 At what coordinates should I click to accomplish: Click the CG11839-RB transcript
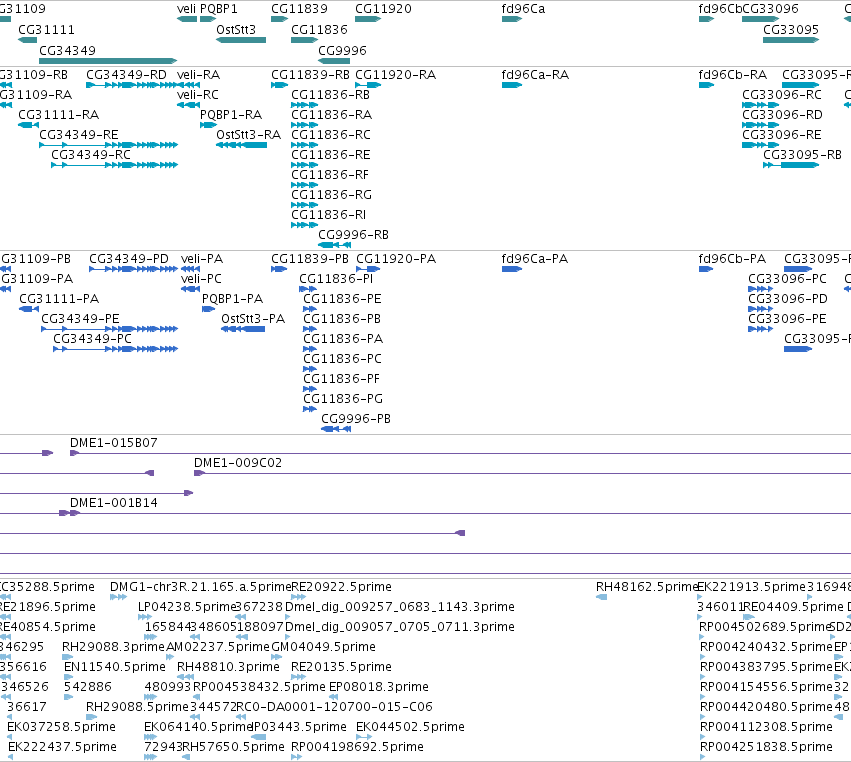click(x=310, y=75)
